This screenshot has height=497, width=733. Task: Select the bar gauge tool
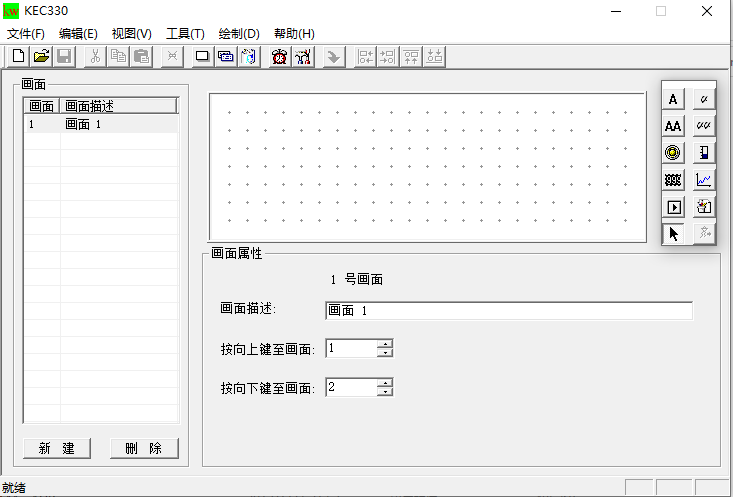(x=704, y=152)
